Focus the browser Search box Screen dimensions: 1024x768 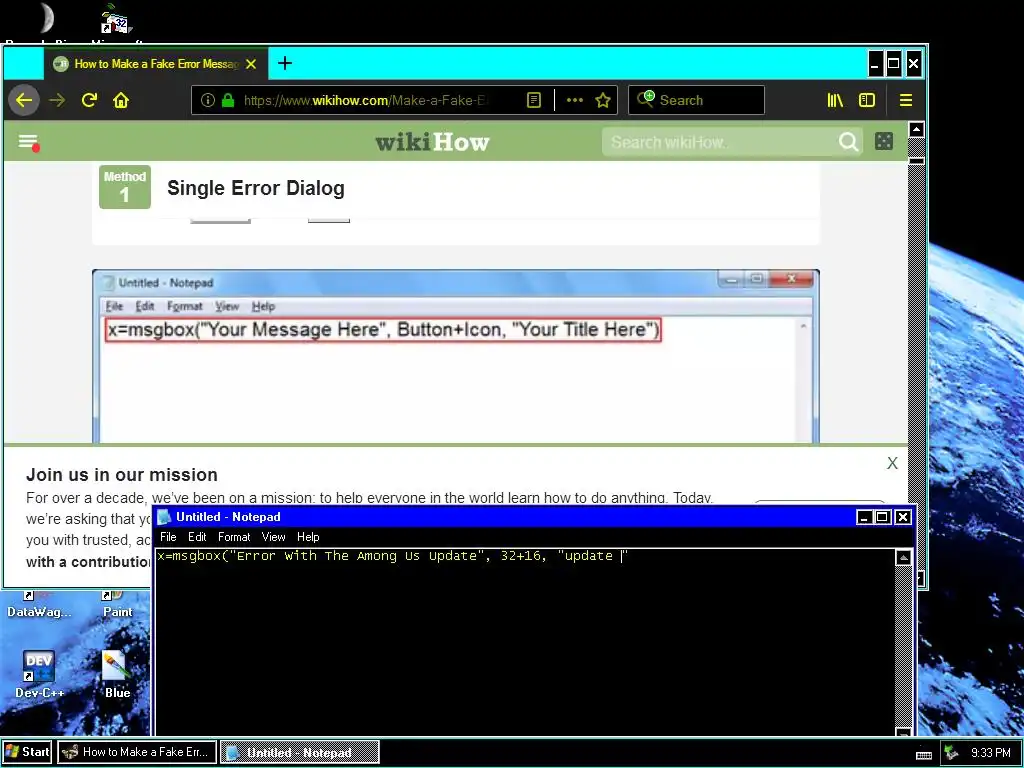click(696, 101)
